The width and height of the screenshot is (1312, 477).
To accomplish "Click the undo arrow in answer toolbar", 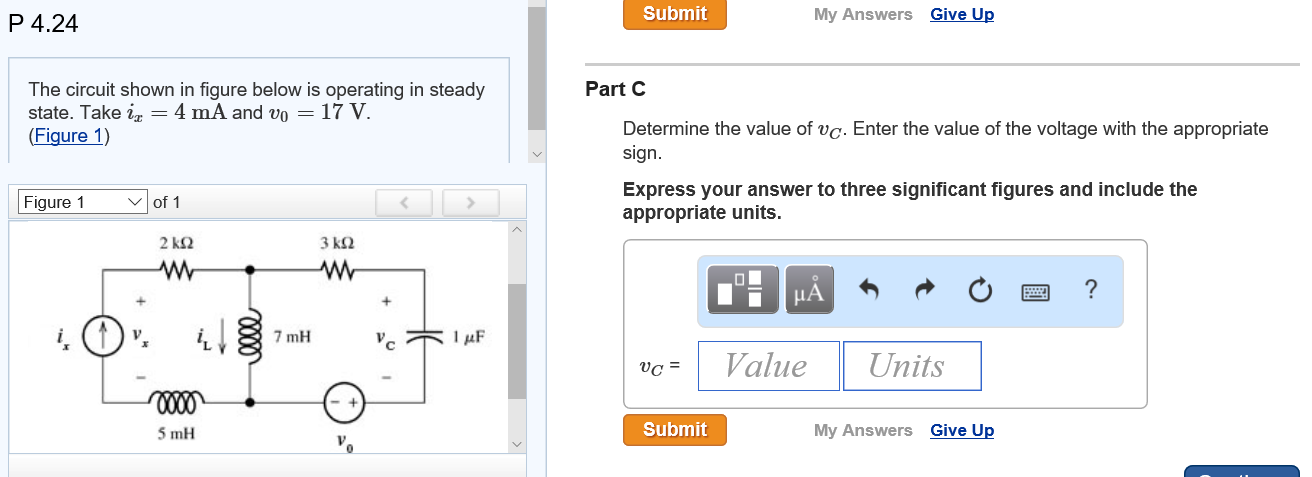I will (869, 291).
